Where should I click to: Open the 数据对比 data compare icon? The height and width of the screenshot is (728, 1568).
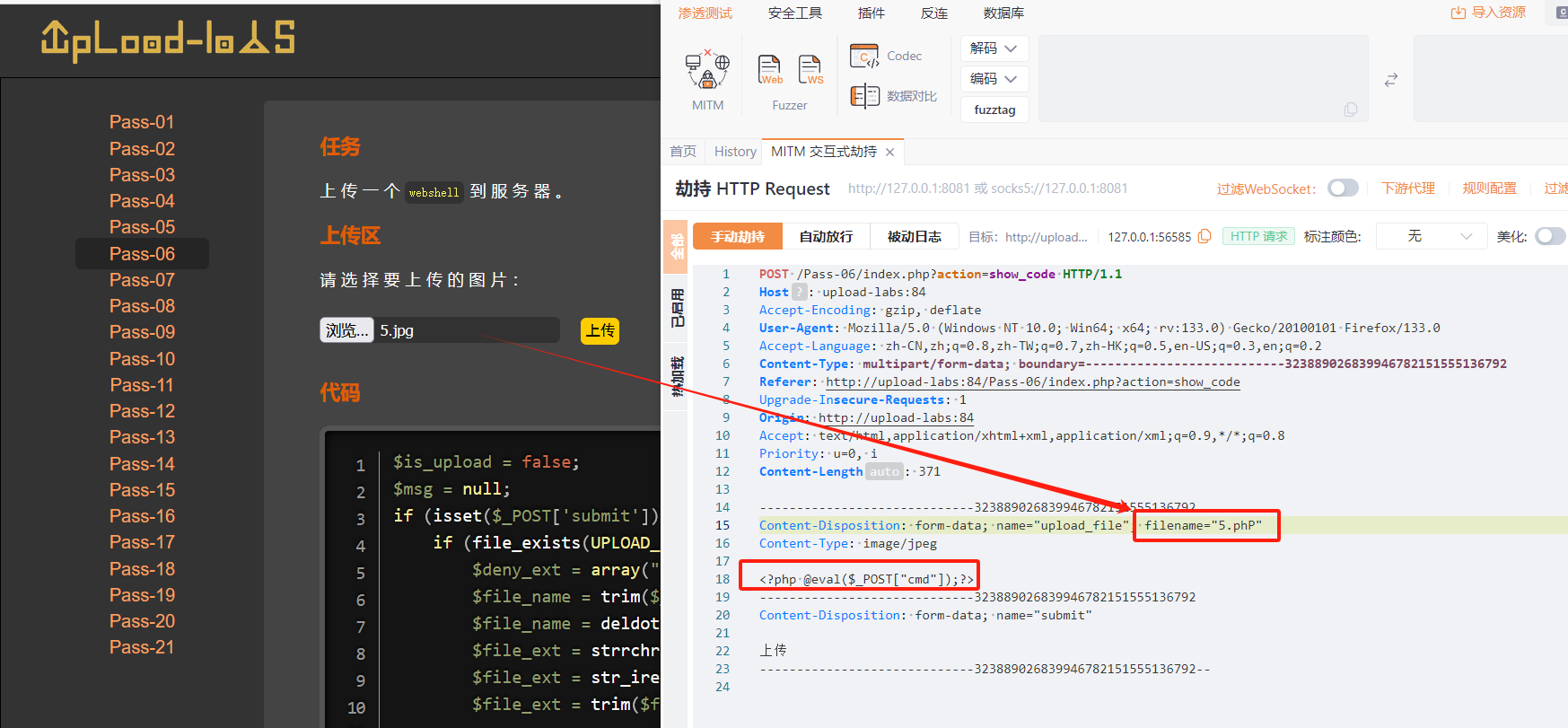pos(864,96)
